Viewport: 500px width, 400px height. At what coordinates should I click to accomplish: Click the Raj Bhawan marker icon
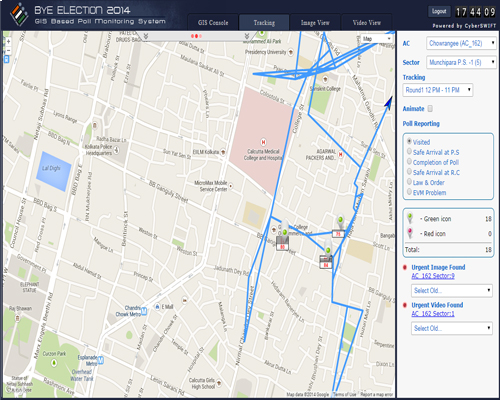click(x=18, y=318)
